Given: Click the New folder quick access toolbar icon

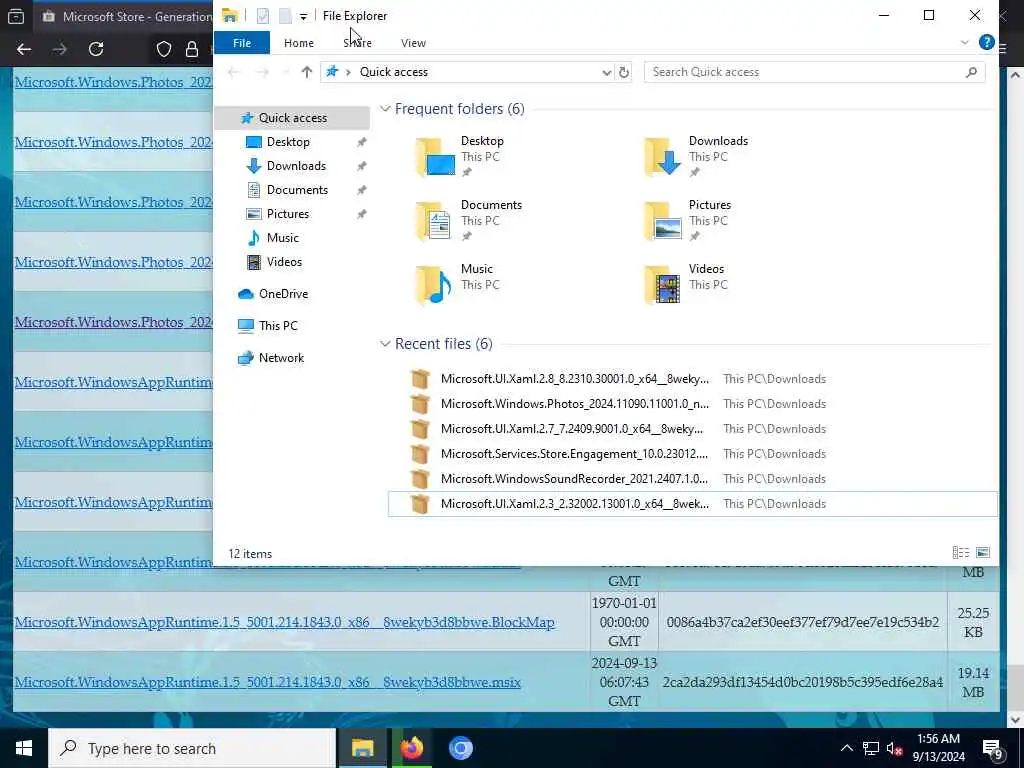Looking at the screenshot, I should point(285,16).
